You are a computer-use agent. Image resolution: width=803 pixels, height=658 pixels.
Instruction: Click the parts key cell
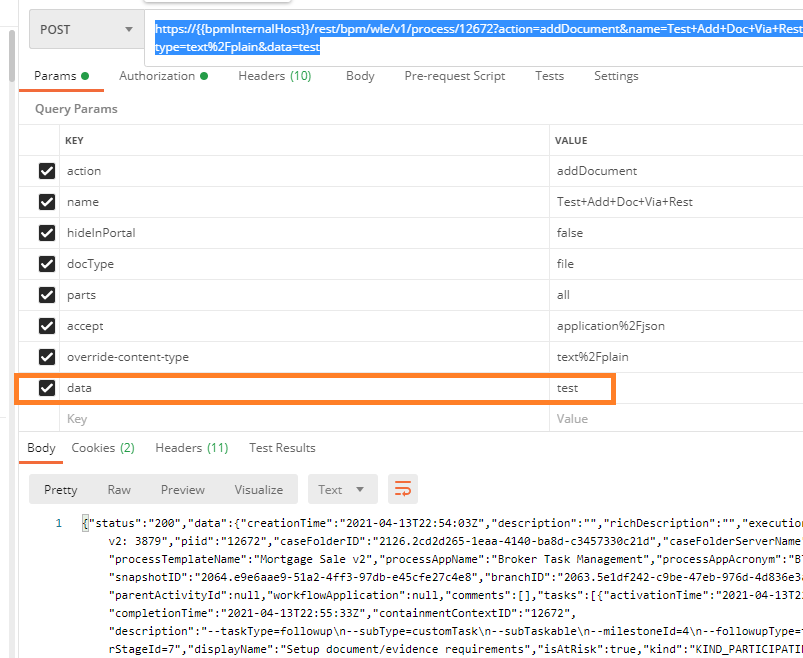304,295
